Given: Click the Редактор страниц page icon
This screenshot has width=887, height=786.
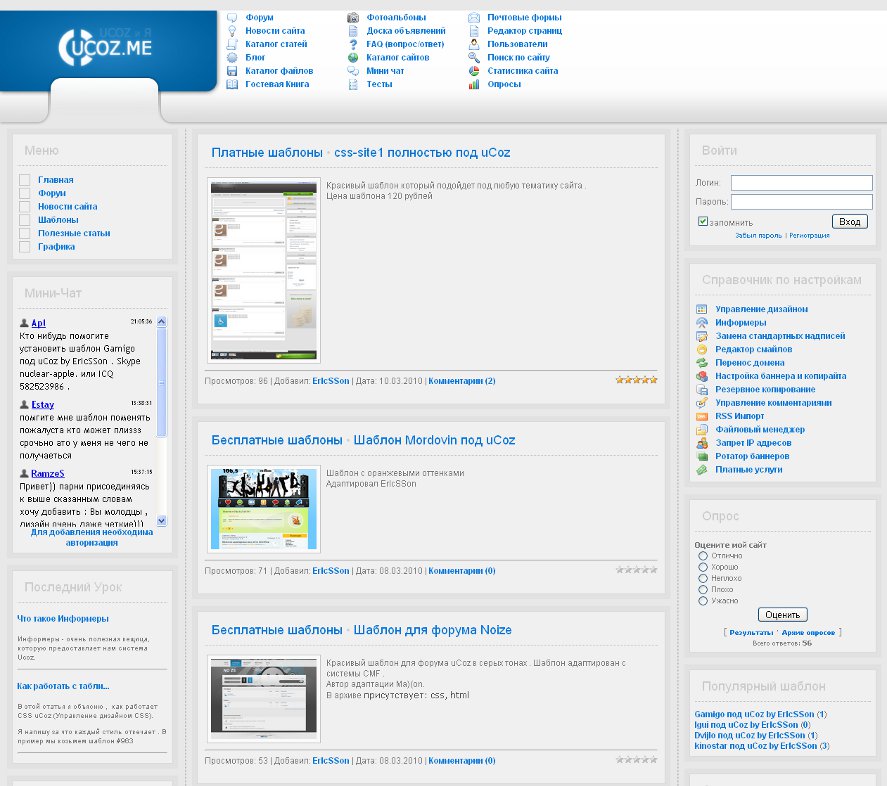Looking at the screenshot, I should coord(474,31).
